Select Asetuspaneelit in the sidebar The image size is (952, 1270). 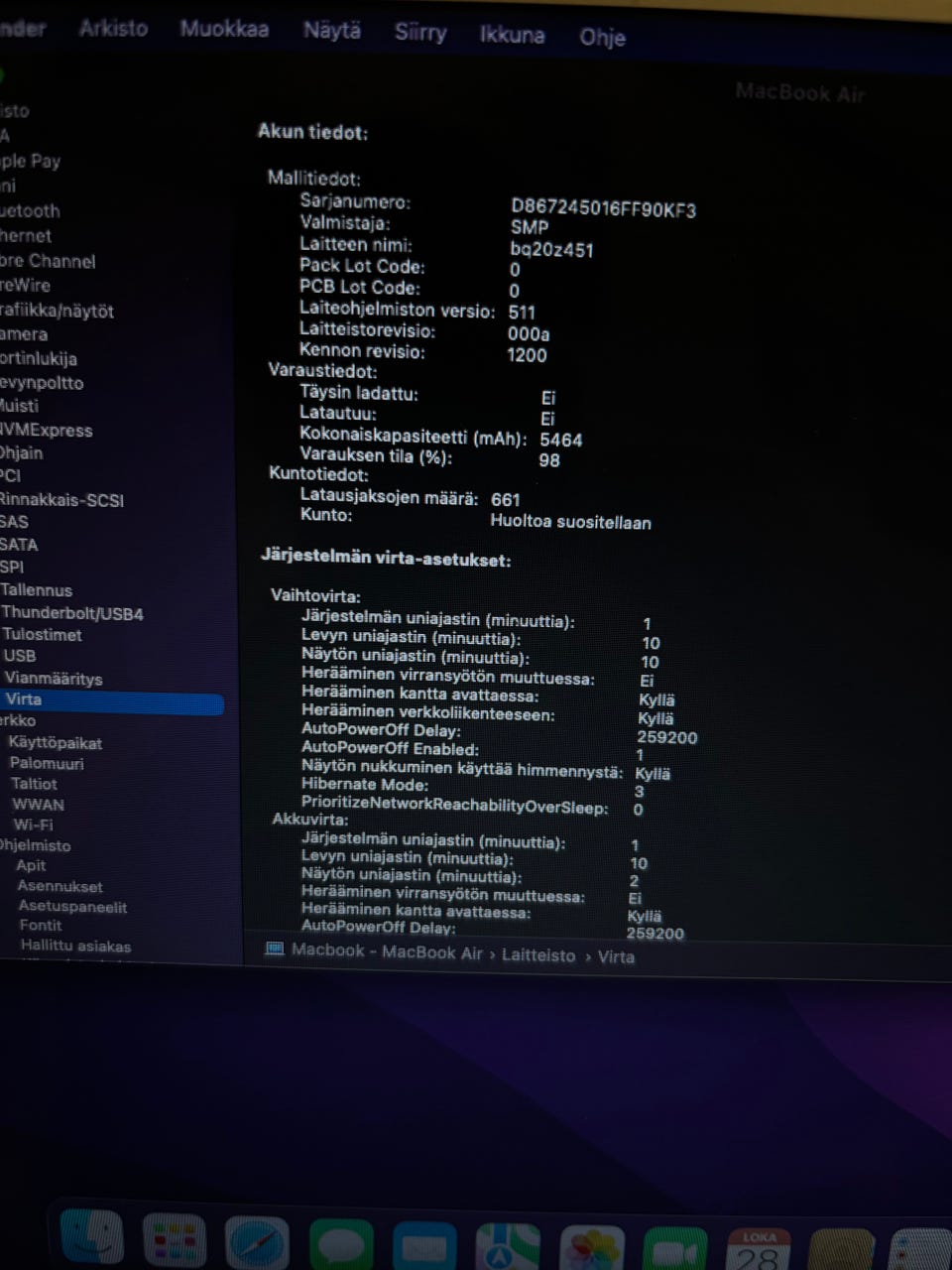[72, 906]
